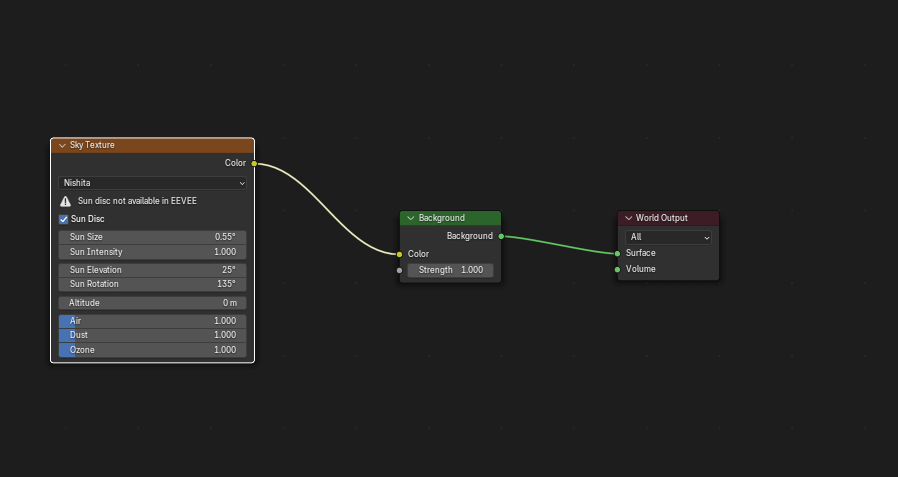Open the Nishita sky type dropdown
This screenshot has height=477, width=898.
pyautogui.click(x=152, y=183)
